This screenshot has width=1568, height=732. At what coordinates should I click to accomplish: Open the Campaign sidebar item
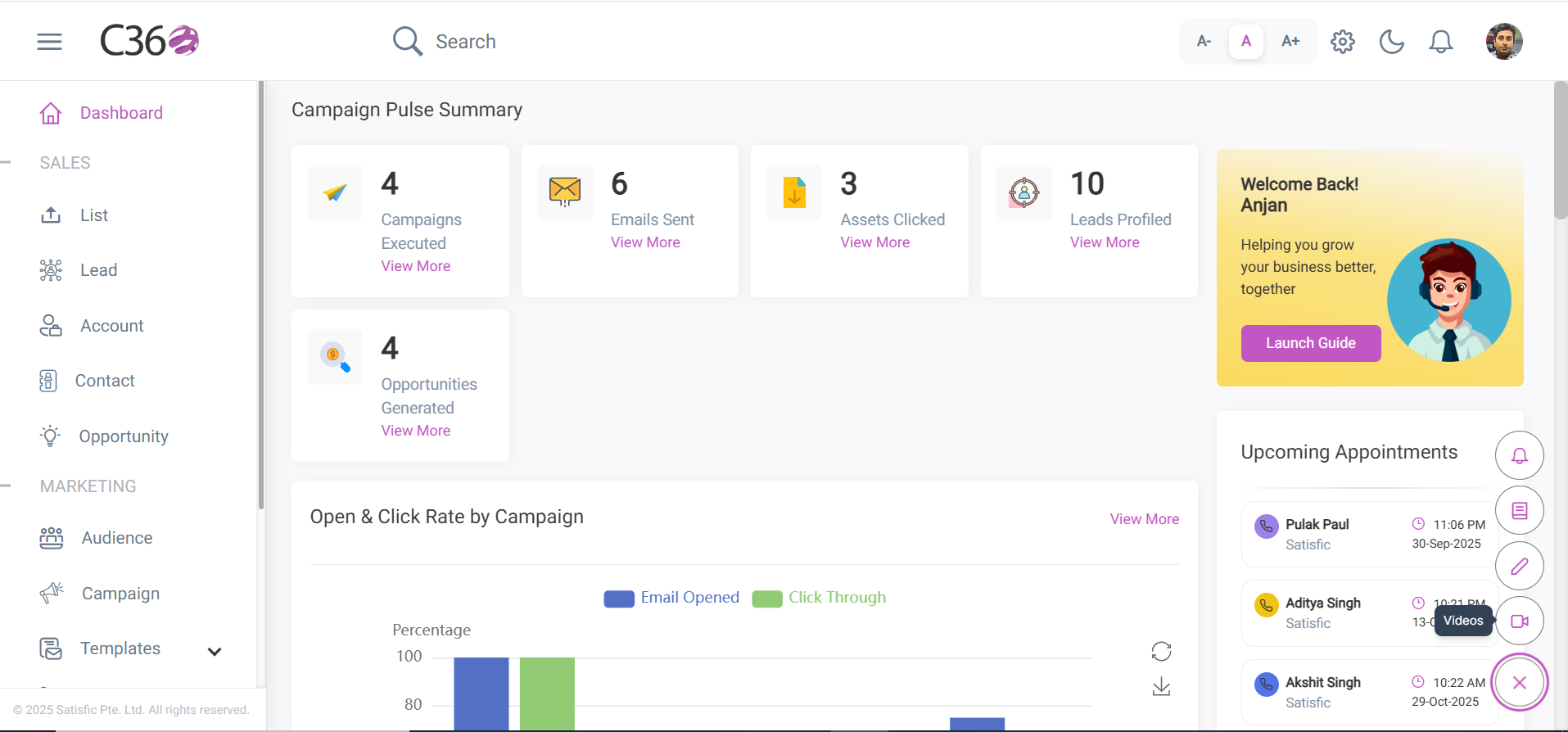pyautogui.click(x=120, y=594)
